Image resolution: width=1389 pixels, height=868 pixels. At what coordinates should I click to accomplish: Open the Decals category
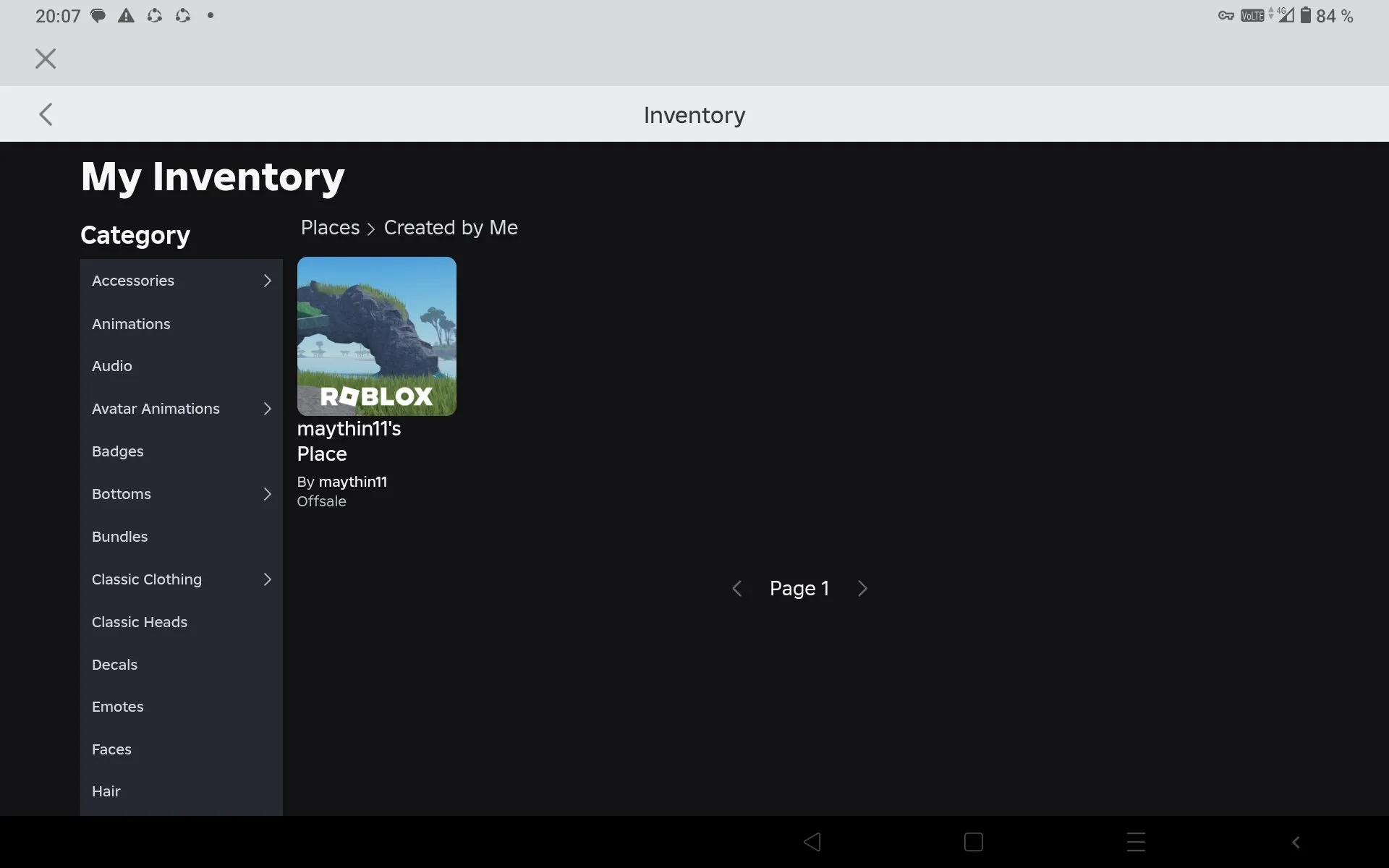coord(114,665)
